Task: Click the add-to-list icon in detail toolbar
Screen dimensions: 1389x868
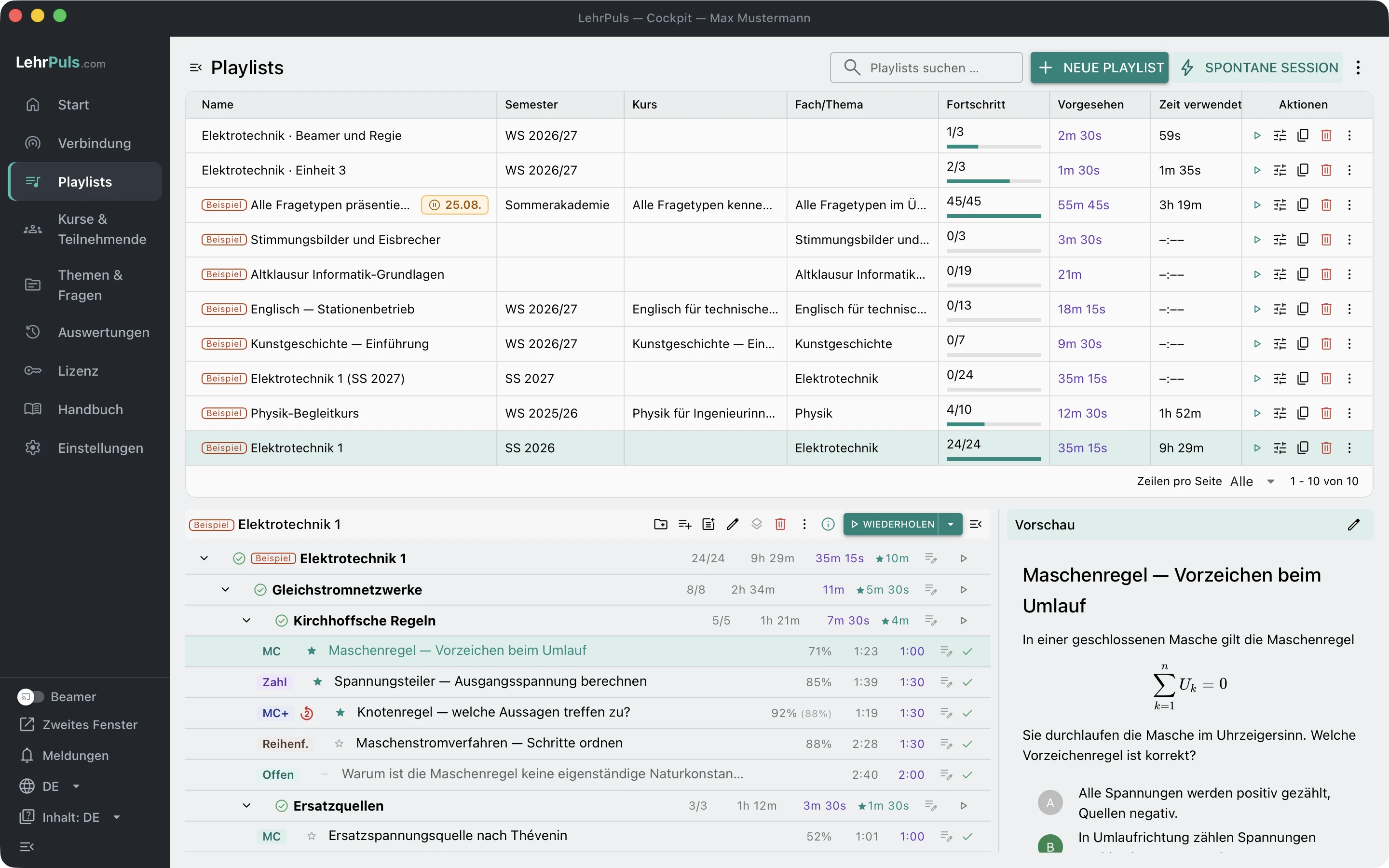Action: click(685, 524)
